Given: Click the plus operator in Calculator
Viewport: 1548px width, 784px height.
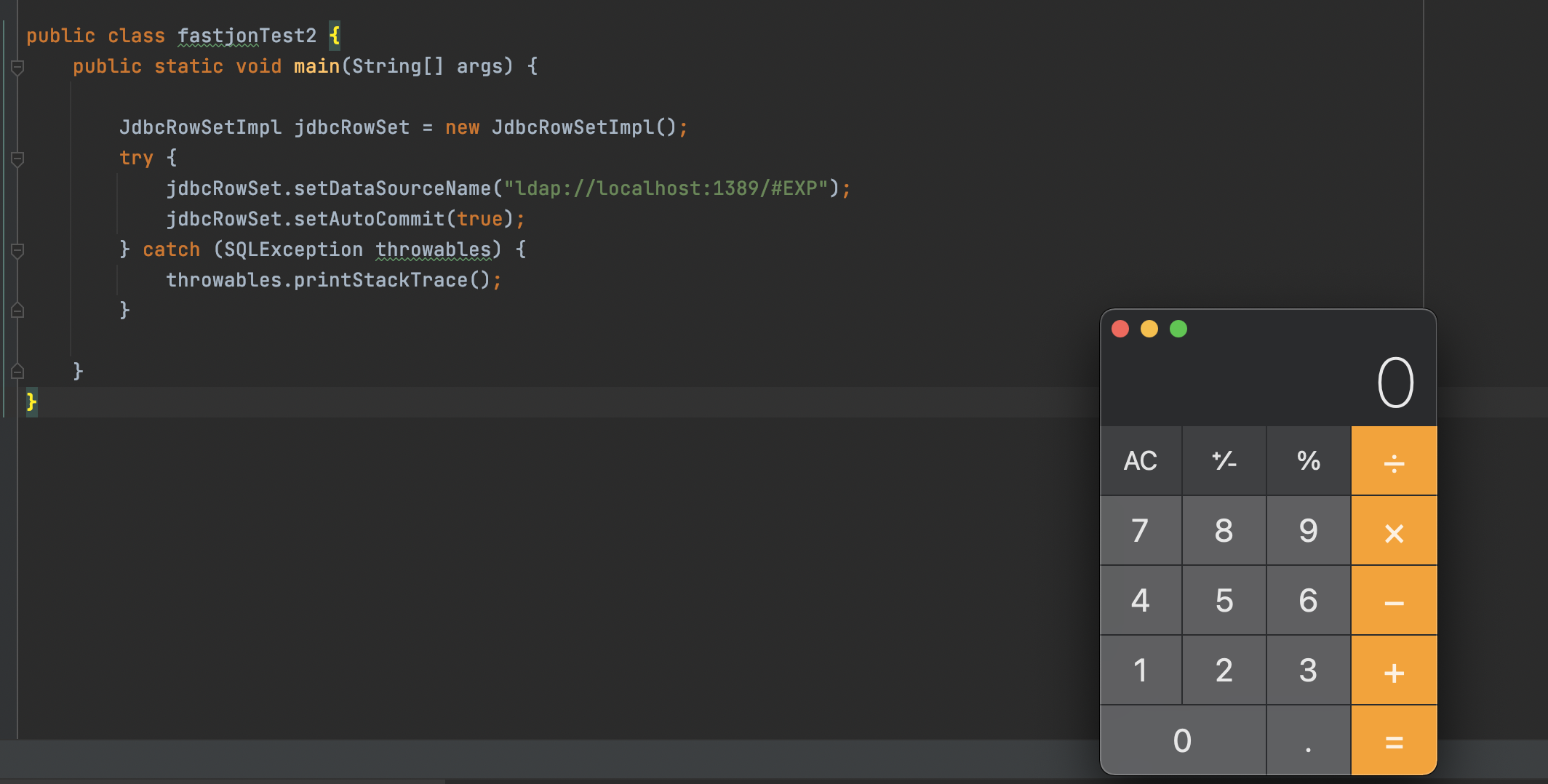Looking at the screenshot, I should click(1394, 671).
